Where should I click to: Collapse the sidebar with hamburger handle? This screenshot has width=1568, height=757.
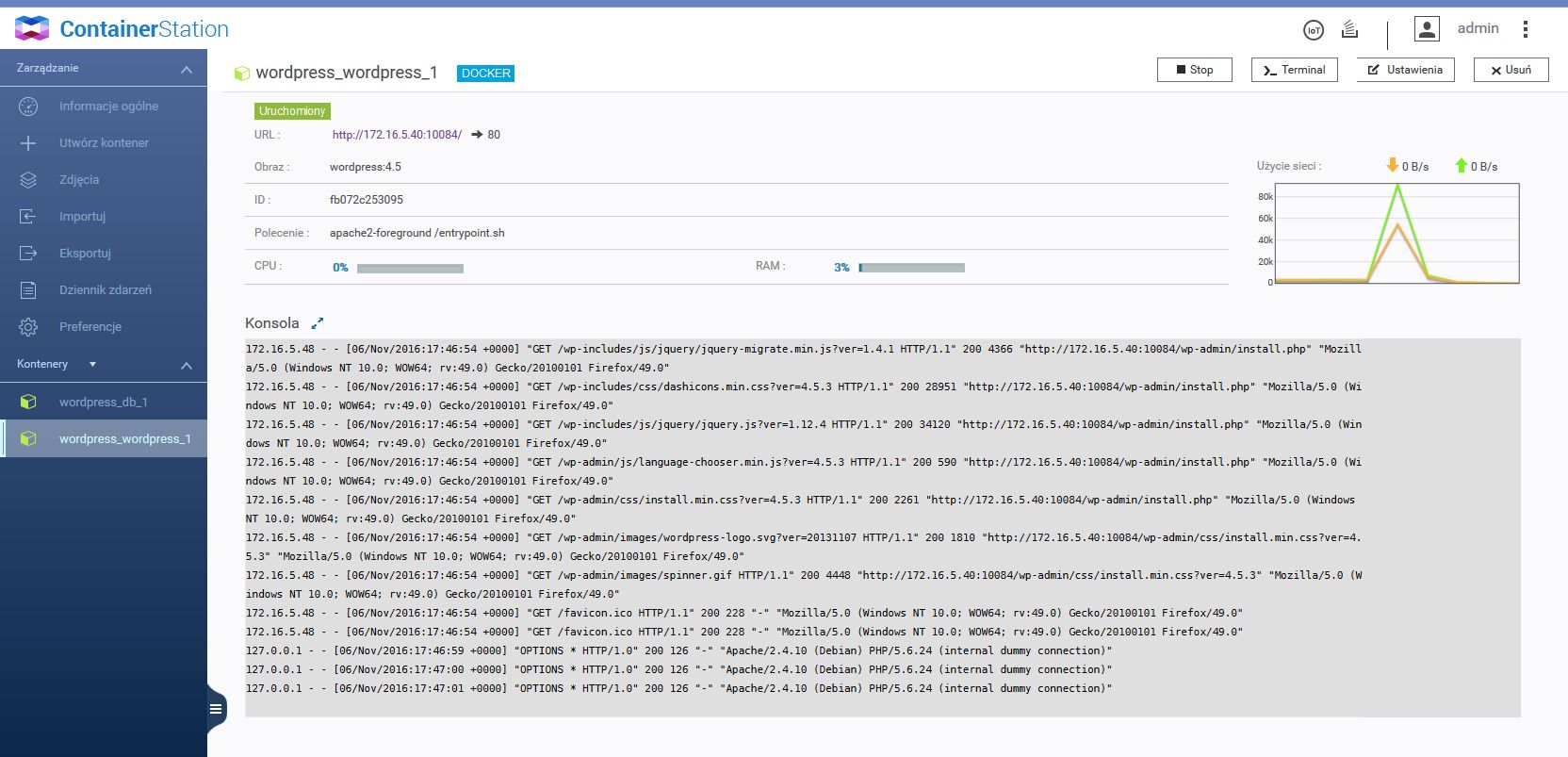[216, 709]
